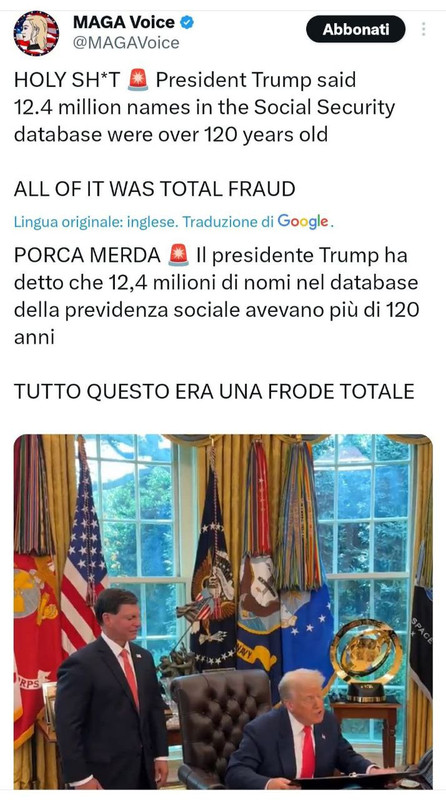446x800 pixels.
Task: Click the gold trophy in the video
Action: [366, 660]
